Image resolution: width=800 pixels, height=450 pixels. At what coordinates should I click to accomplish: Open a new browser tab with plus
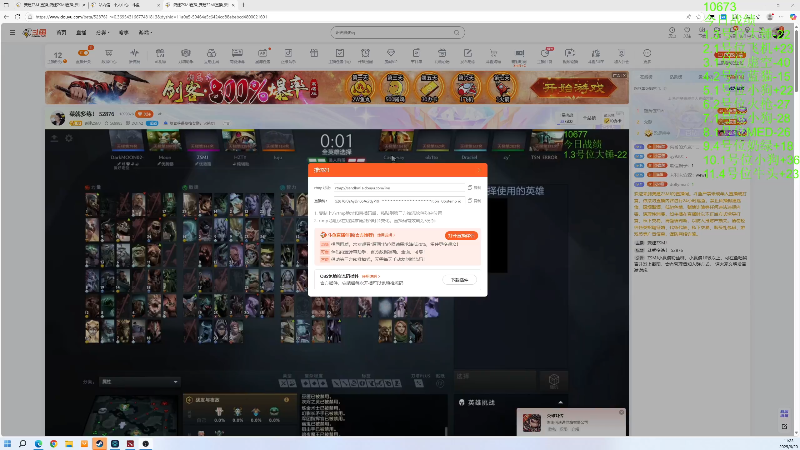243,5
